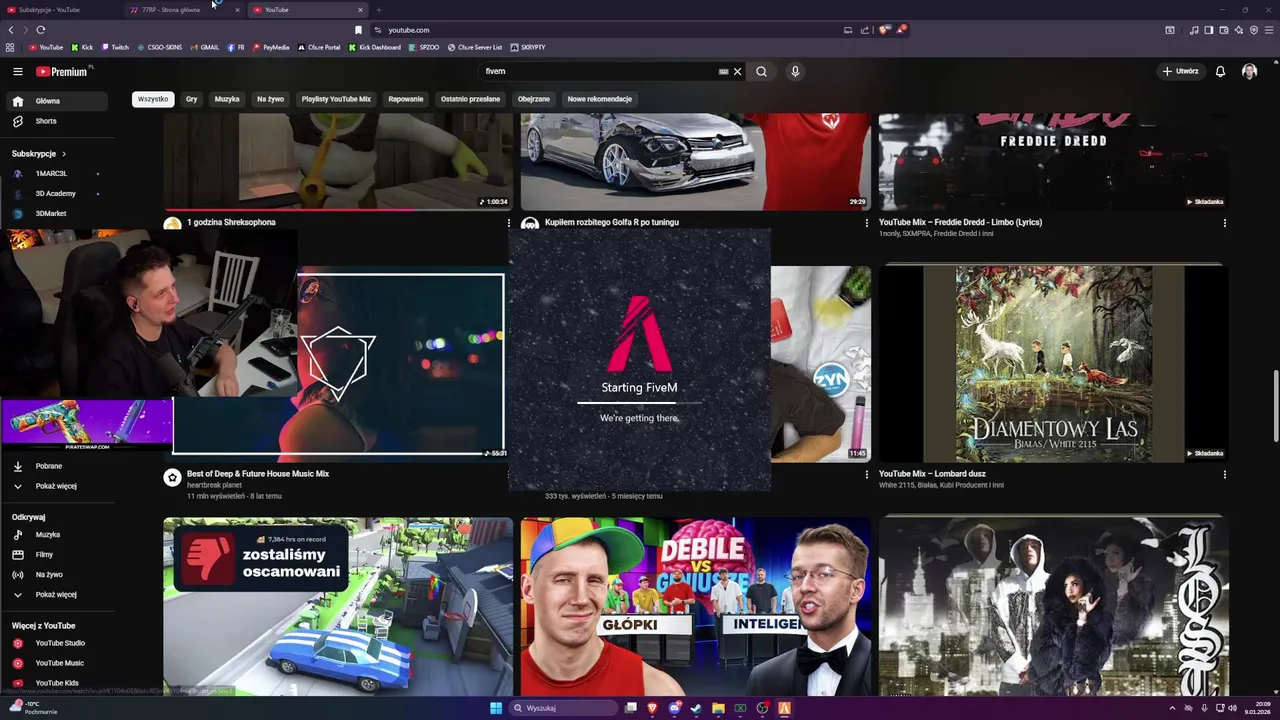Image resolution: width=1280 pixels, height=720 pixels.
Task: Open the Kick Dashboard bookmark
Action: pyautogui.click(x=374, y=47)
